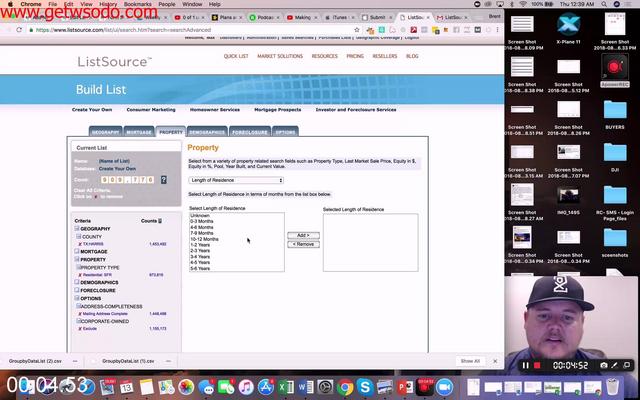Open Trash in the Dock

(x=612, y=387)
